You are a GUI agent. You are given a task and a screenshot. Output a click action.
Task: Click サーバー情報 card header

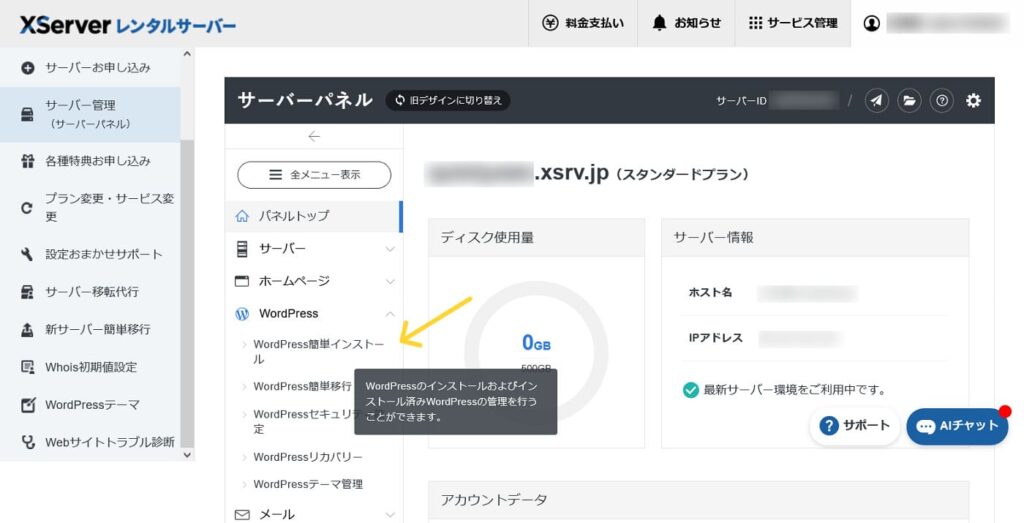[x=815, y=238]
